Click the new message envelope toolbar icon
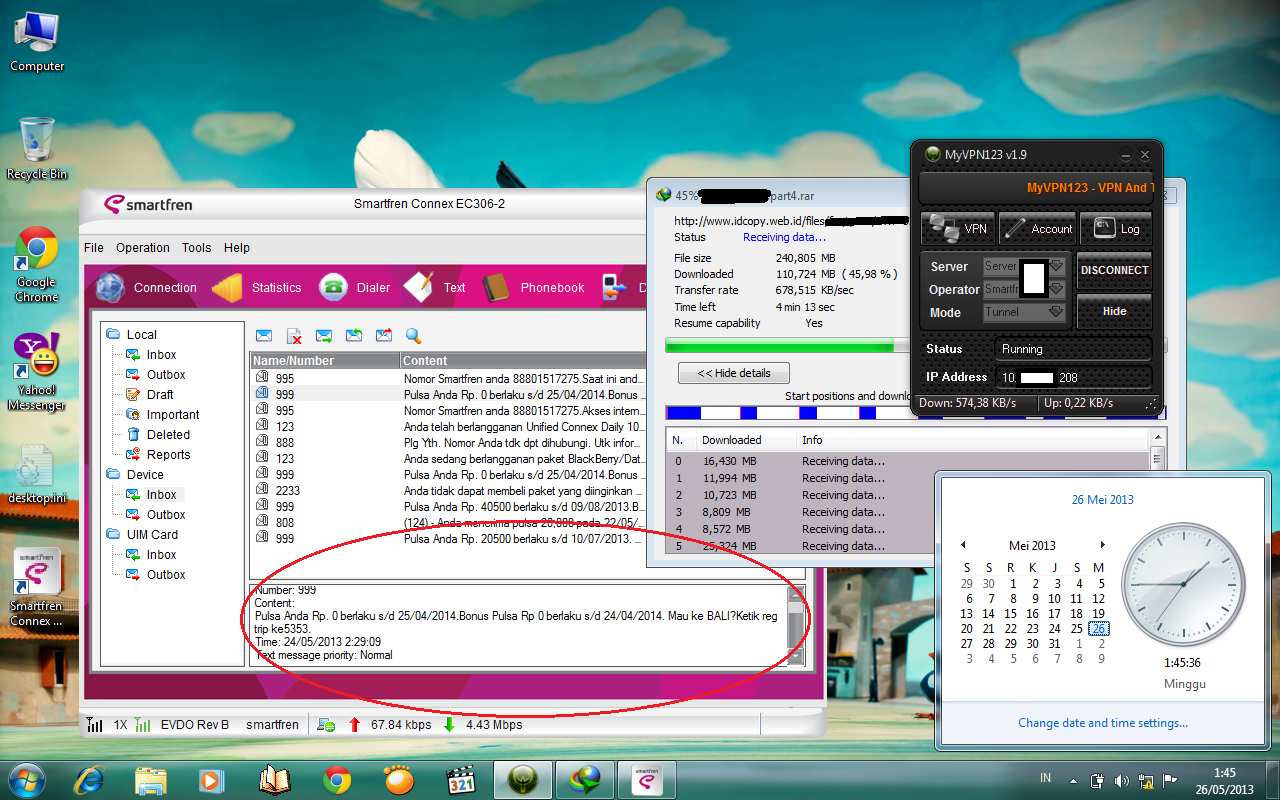 [264, 336]
